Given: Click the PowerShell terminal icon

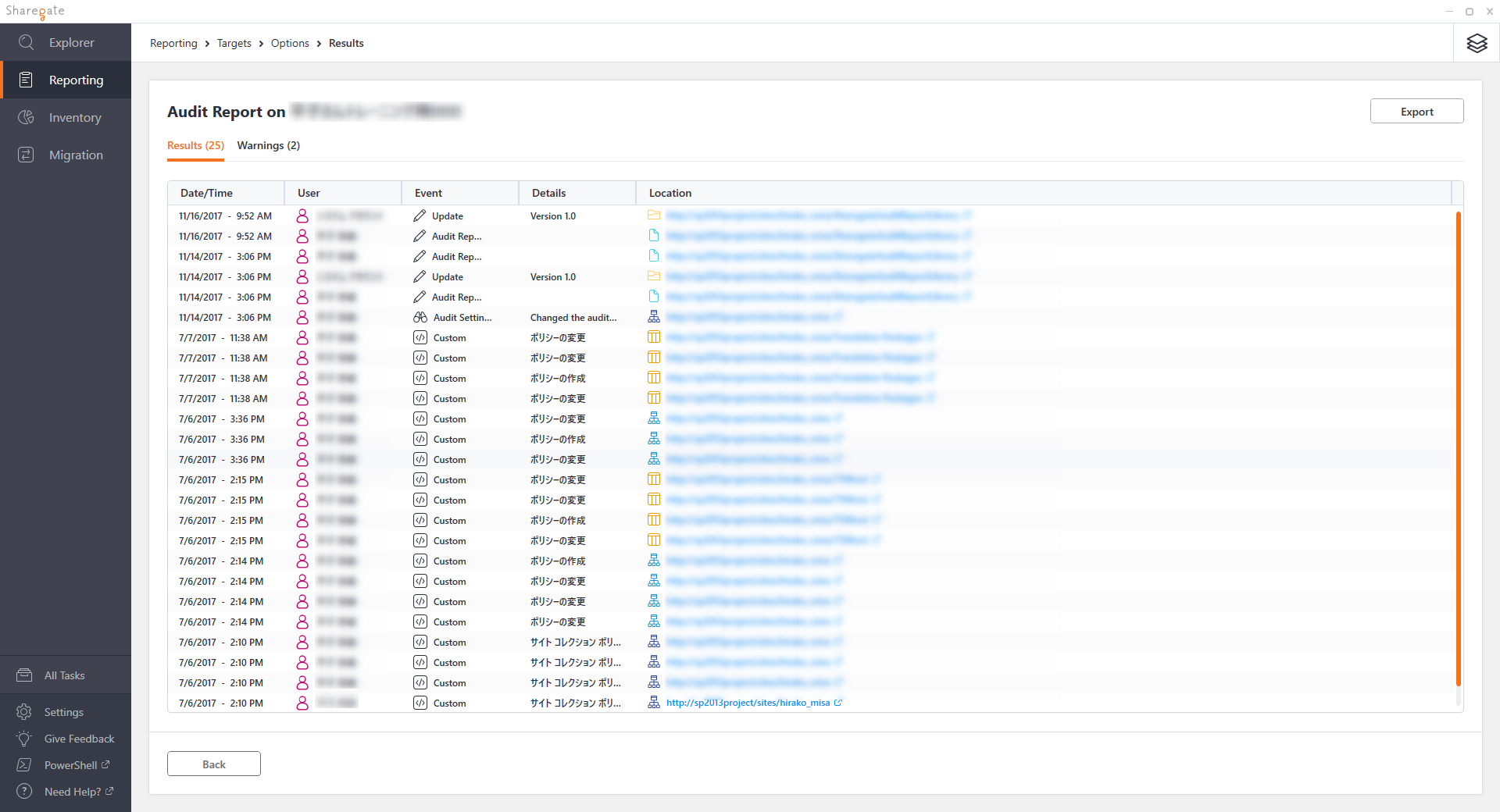Looking at the screenshot, I should (24, 764).
